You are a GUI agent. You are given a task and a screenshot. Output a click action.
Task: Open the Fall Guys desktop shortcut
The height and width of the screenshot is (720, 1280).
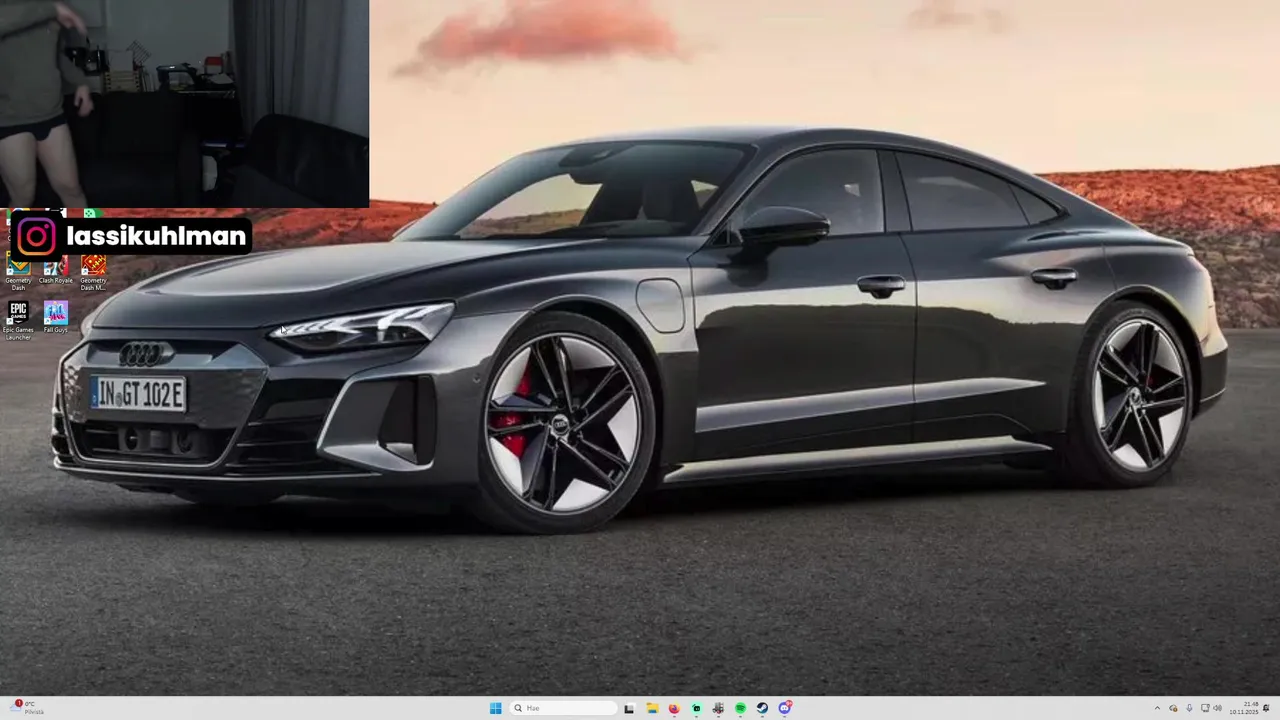point(56,317)
